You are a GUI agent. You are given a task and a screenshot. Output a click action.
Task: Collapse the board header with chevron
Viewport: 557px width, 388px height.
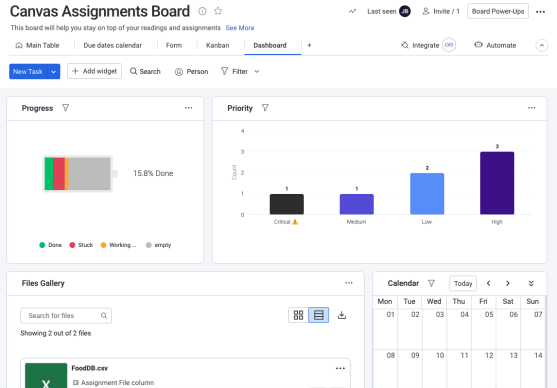pos(541,45)
